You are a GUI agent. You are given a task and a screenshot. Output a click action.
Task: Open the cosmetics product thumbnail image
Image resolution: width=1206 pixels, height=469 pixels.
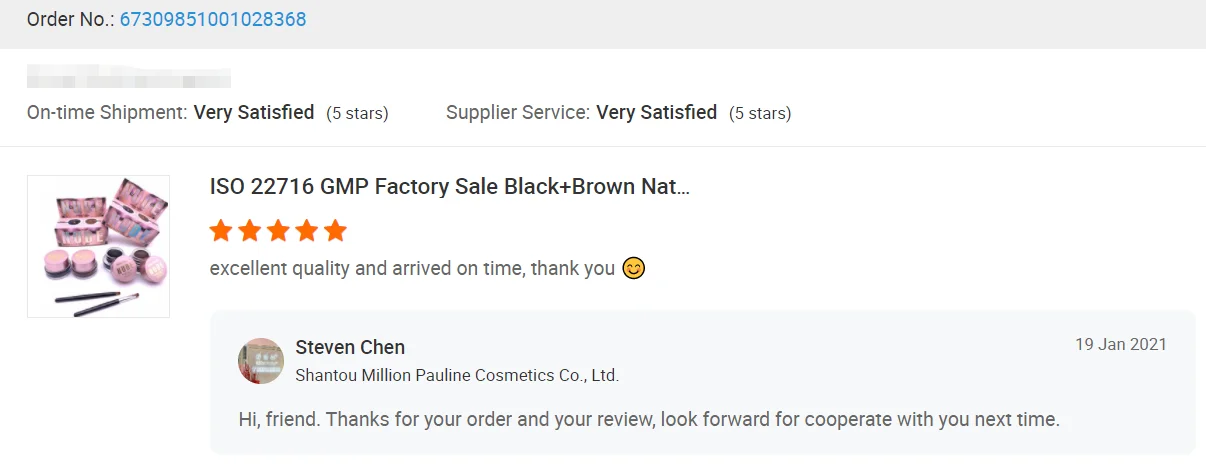[98, 246]
